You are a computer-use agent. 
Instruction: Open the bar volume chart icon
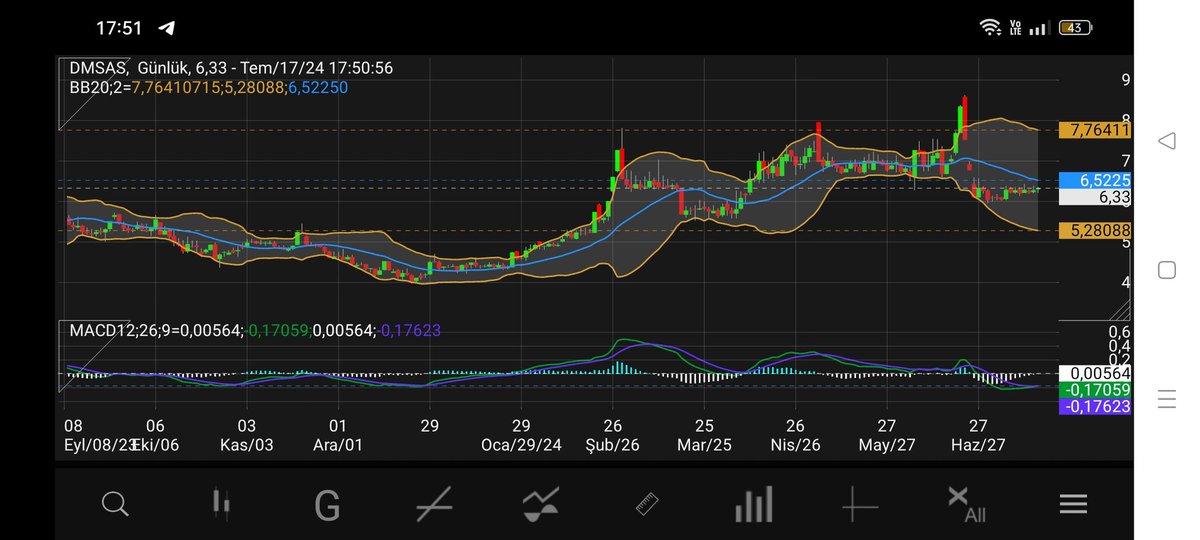click(x=754, y=505)
